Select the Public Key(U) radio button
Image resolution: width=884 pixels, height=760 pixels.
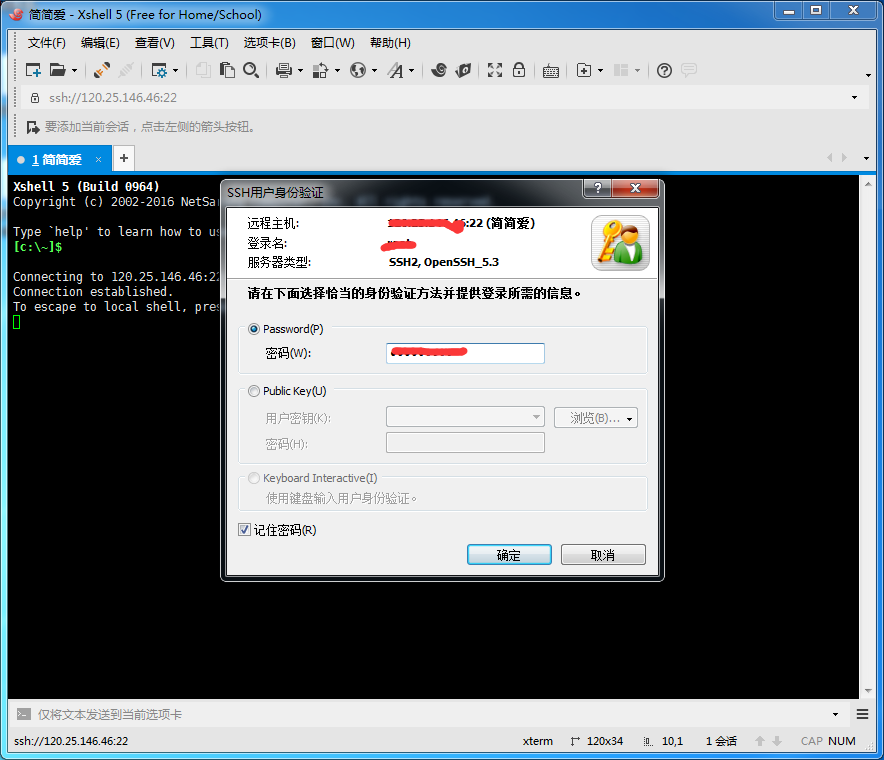coord(254,391)
